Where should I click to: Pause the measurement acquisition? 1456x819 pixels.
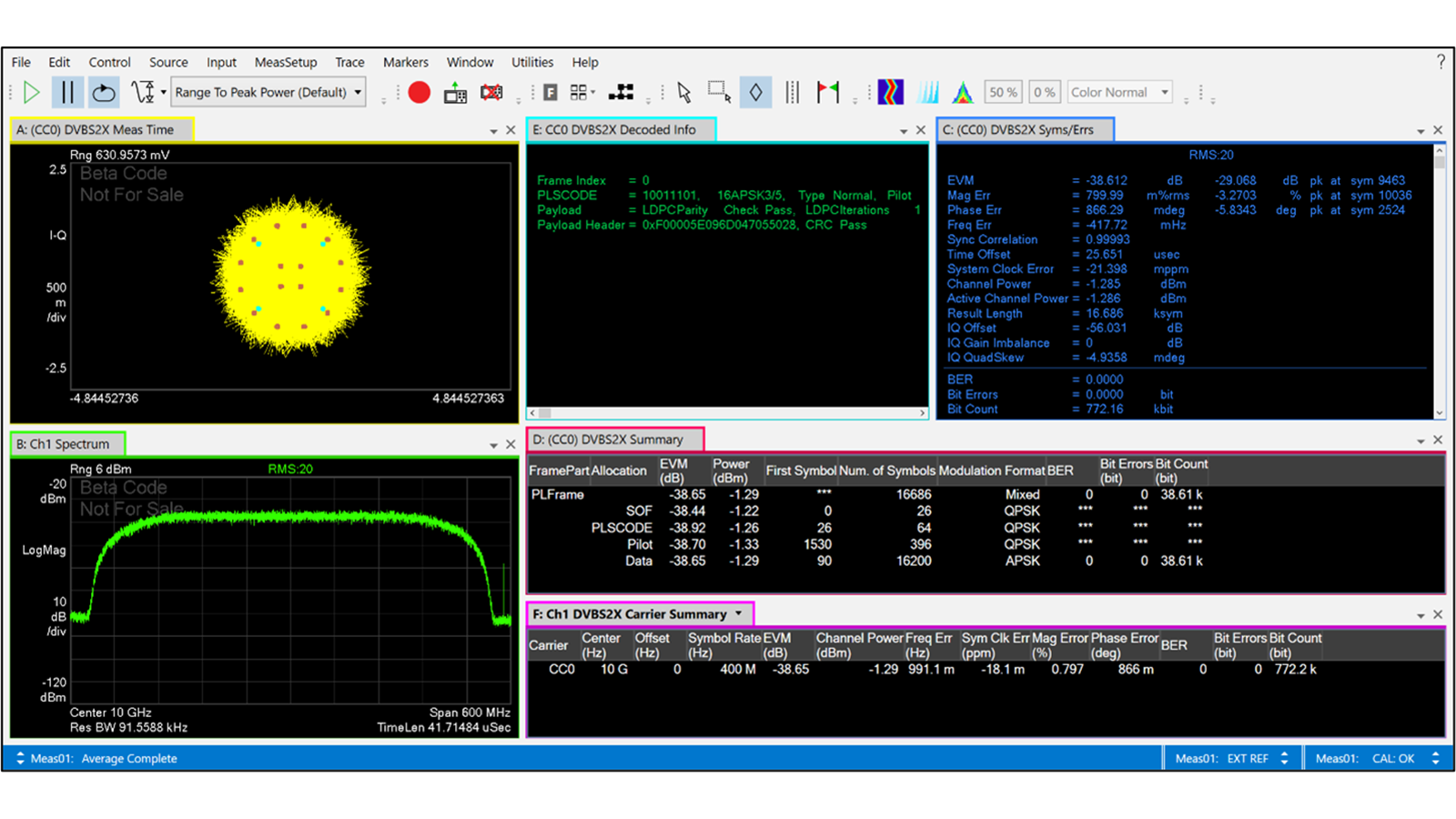tap(67, 92)
